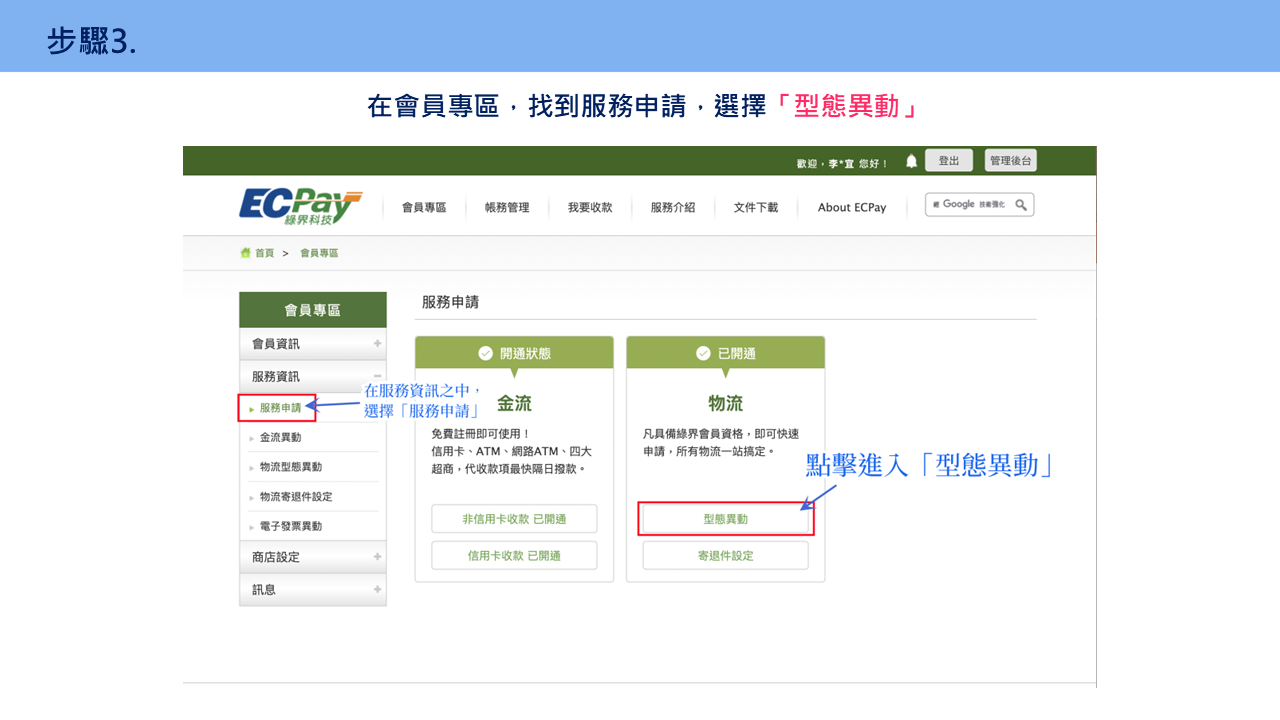Viewport: 1280px width, 720px height.
Task: Click the ECPay logo
Action: tap(300, 207)
